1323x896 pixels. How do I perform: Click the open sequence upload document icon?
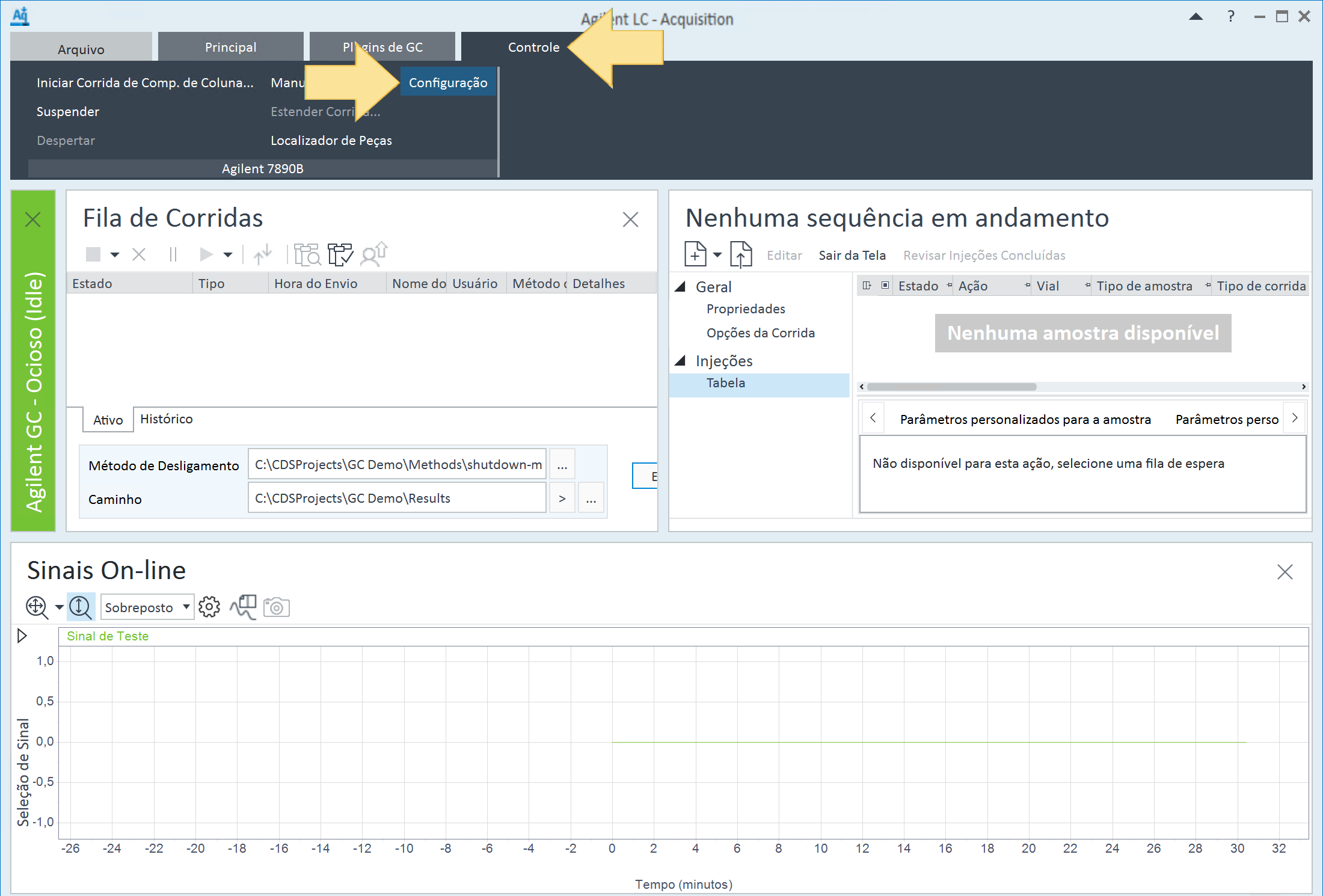coord(741,254)
